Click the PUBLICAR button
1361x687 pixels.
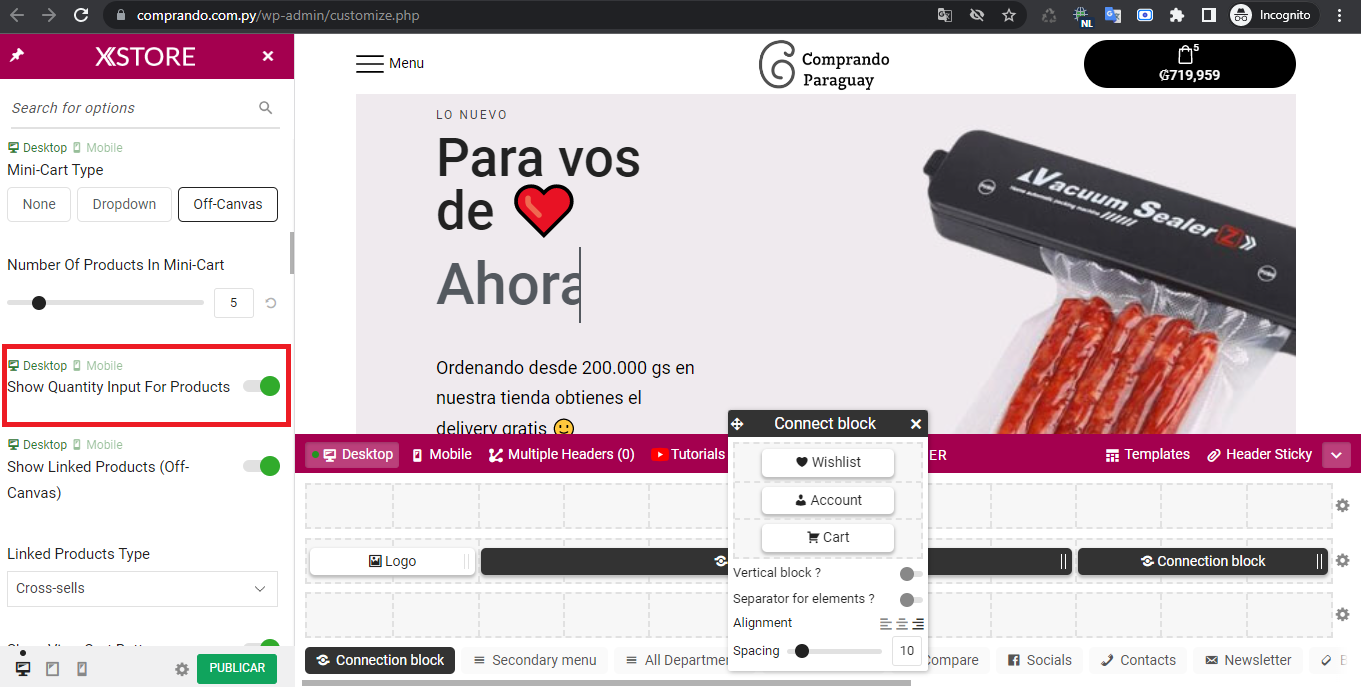[237, 668]
